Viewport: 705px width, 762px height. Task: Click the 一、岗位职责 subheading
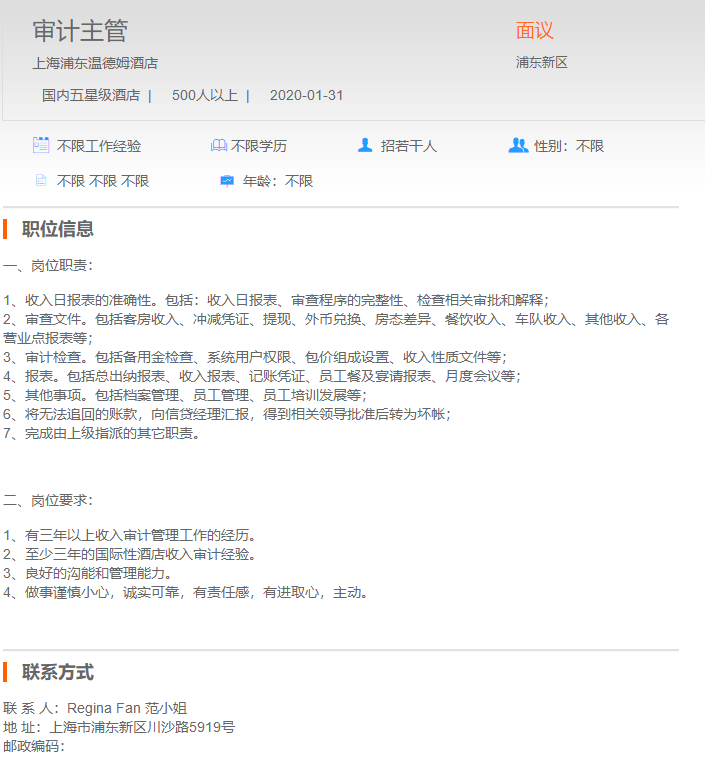pos(48,265)
